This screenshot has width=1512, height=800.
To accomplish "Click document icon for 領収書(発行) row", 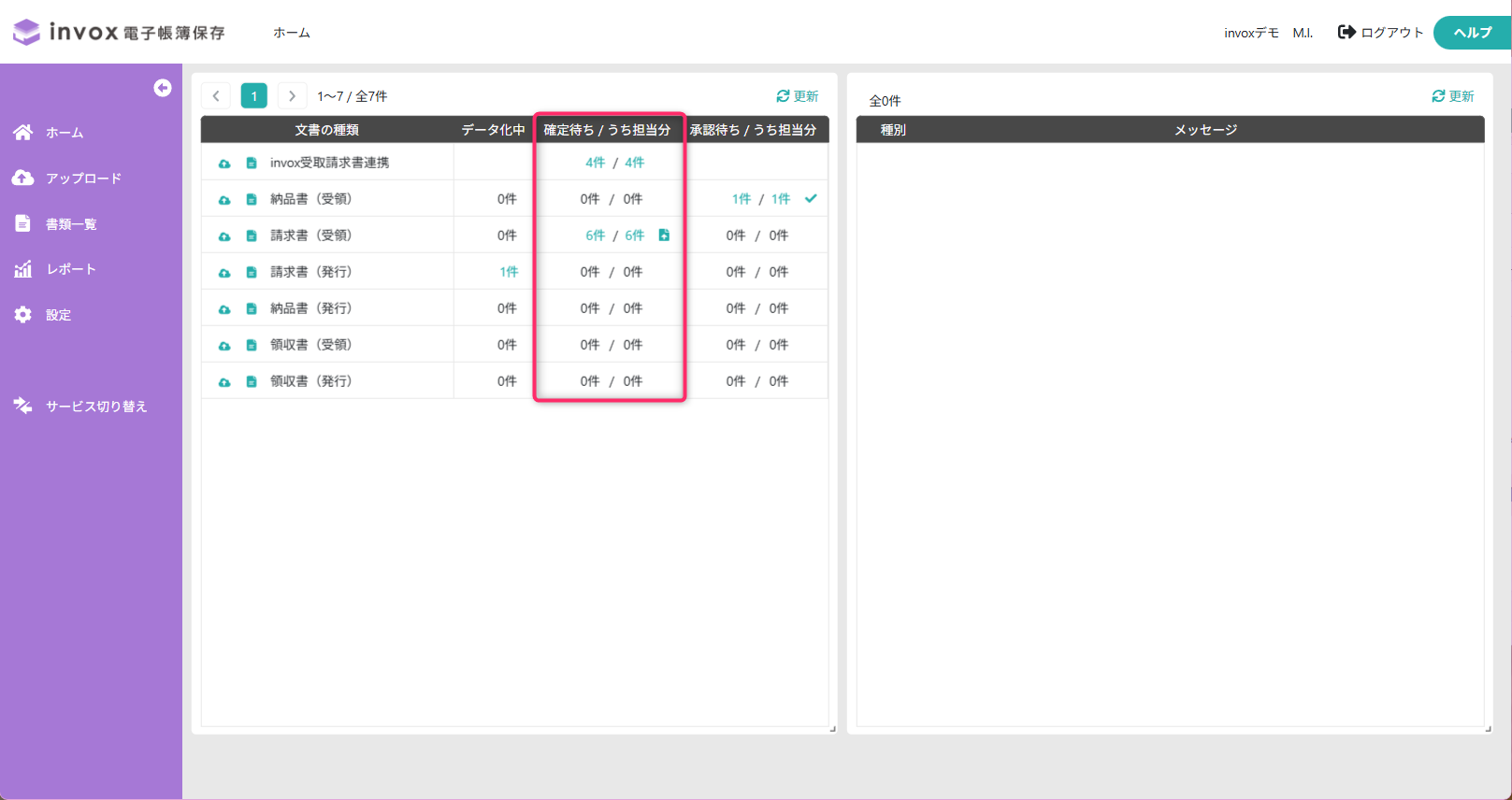I will 252,381.
